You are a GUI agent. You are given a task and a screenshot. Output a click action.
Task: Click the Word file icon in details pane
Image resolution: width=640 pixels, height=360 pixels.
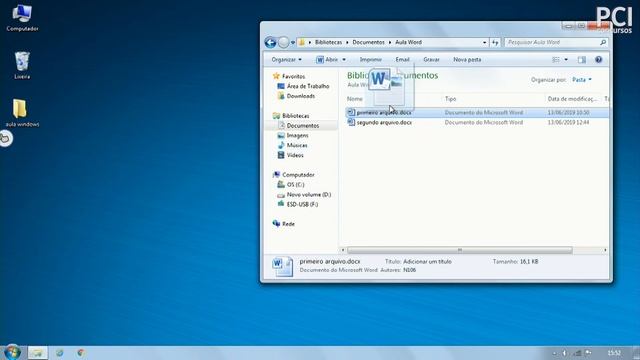282,267
